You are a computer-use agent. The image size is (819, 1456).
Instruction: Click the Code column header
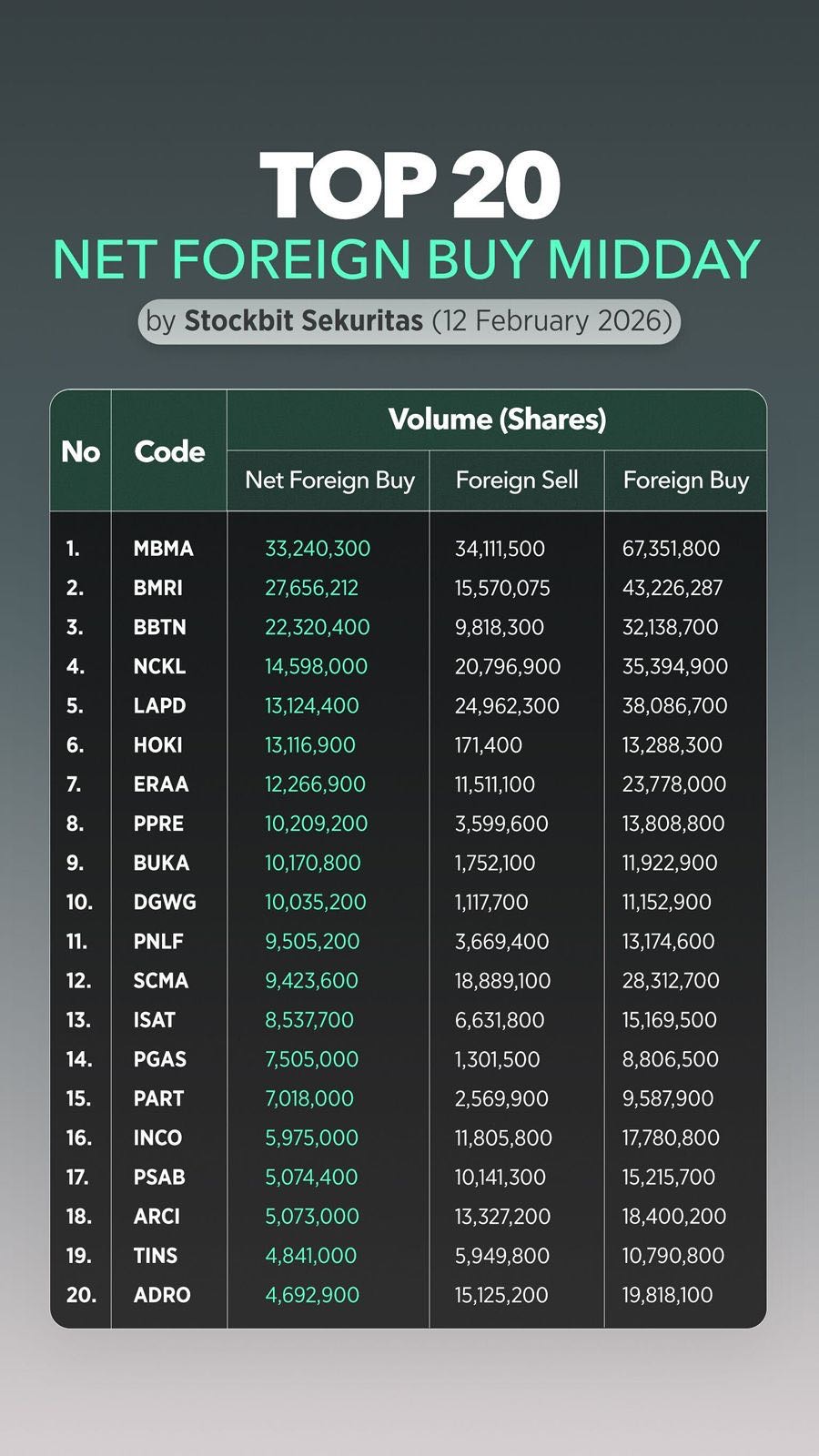coord(169,451)
